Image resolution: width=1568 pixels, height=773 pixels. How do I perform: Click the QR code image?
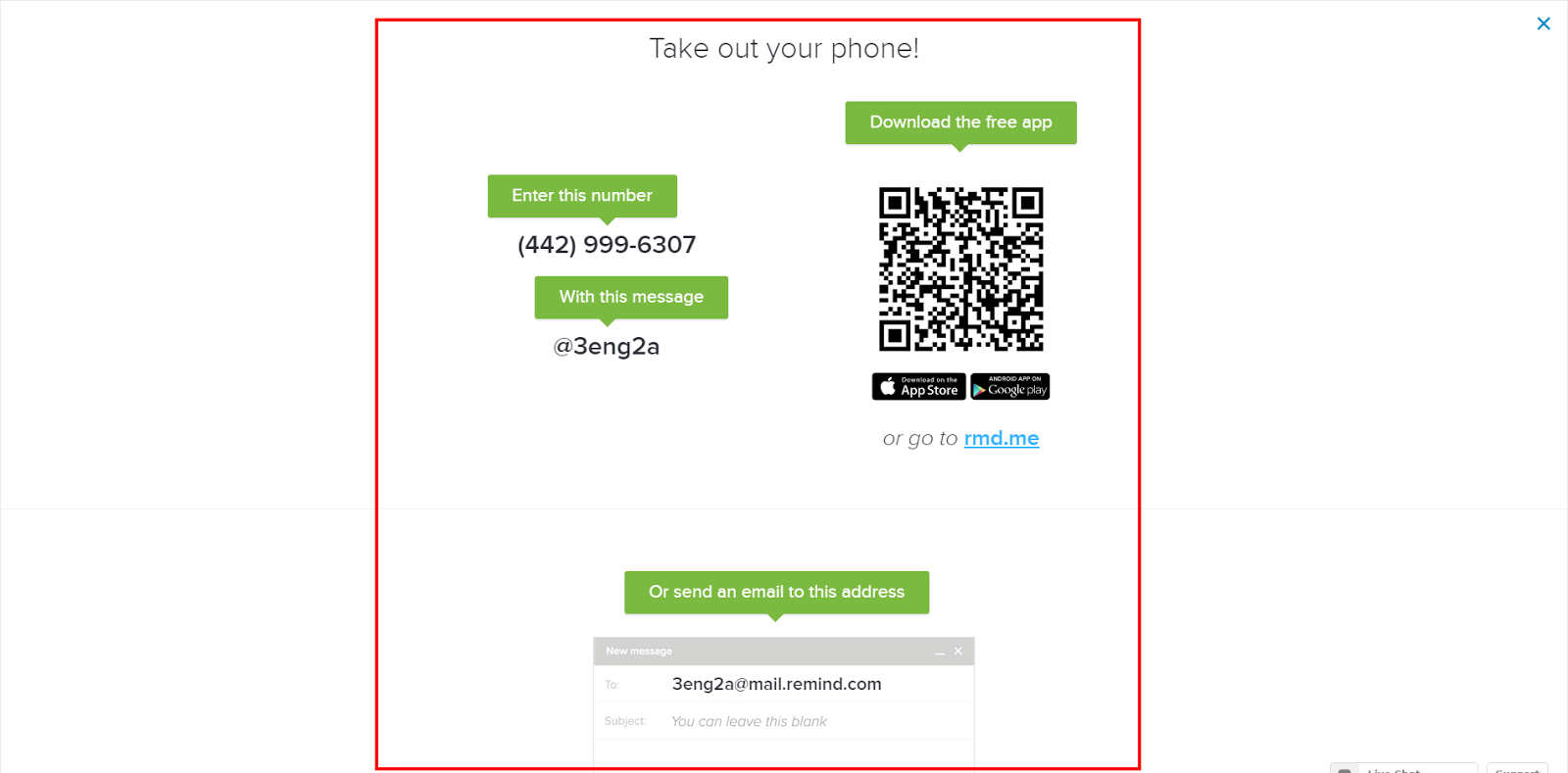tap(961, 269)
